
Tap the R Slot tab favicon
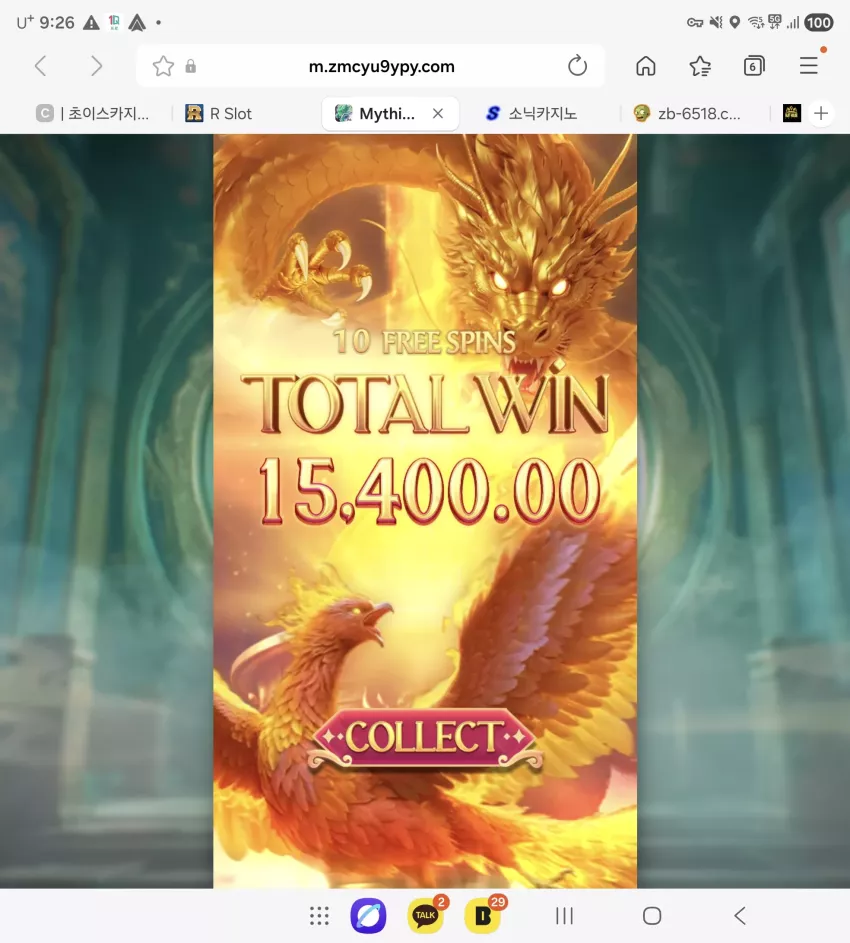click(194, 113)
